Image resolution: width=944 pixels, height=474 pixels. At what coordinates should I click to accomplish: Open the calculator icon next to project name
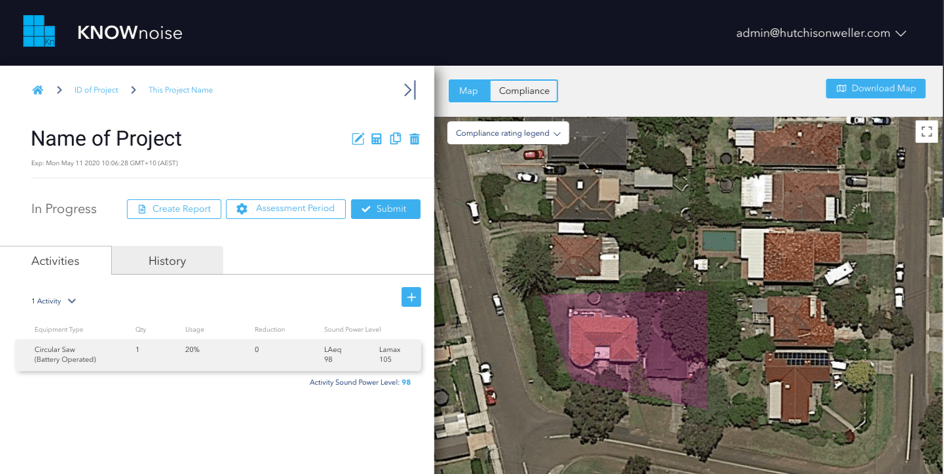coord(377,139)
